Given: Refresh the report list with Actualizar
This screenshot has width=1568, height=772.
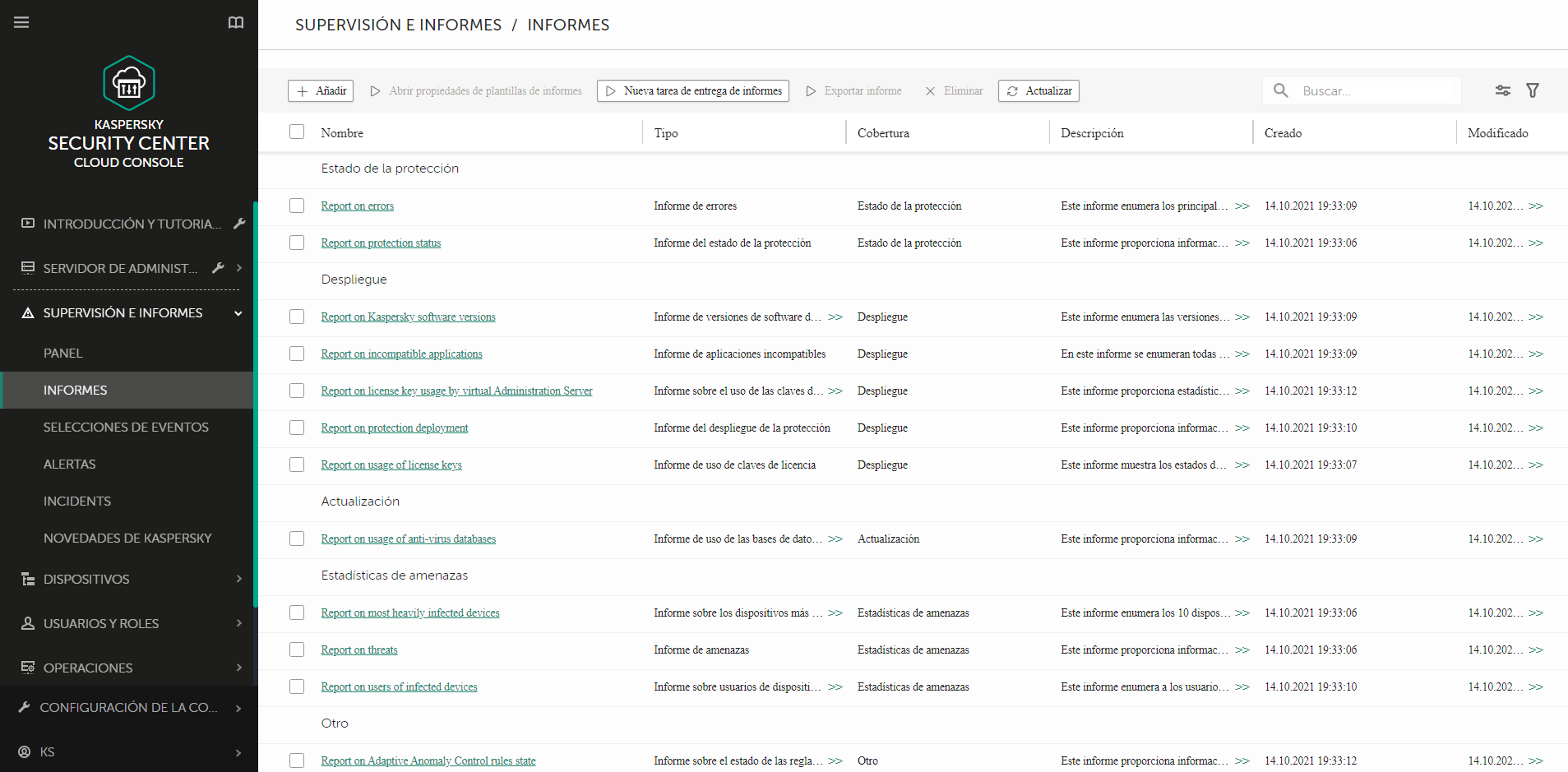Looking at the screenshot, I should click(1038, 90).
